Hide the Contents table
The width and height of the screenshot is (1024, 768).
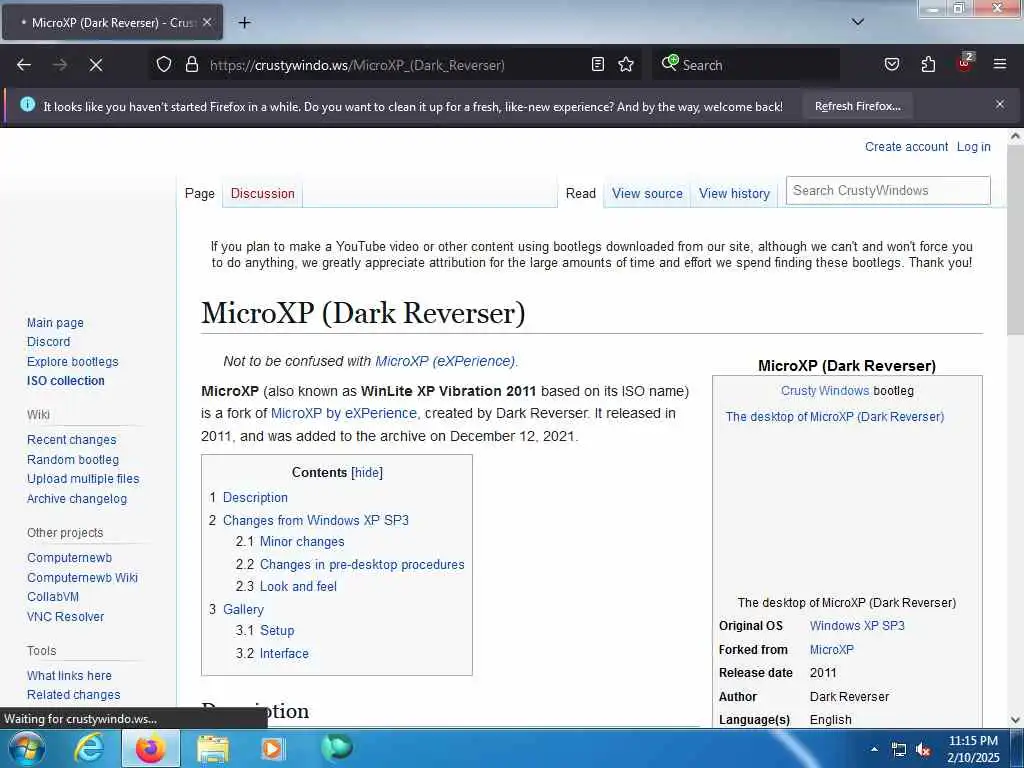367,472
